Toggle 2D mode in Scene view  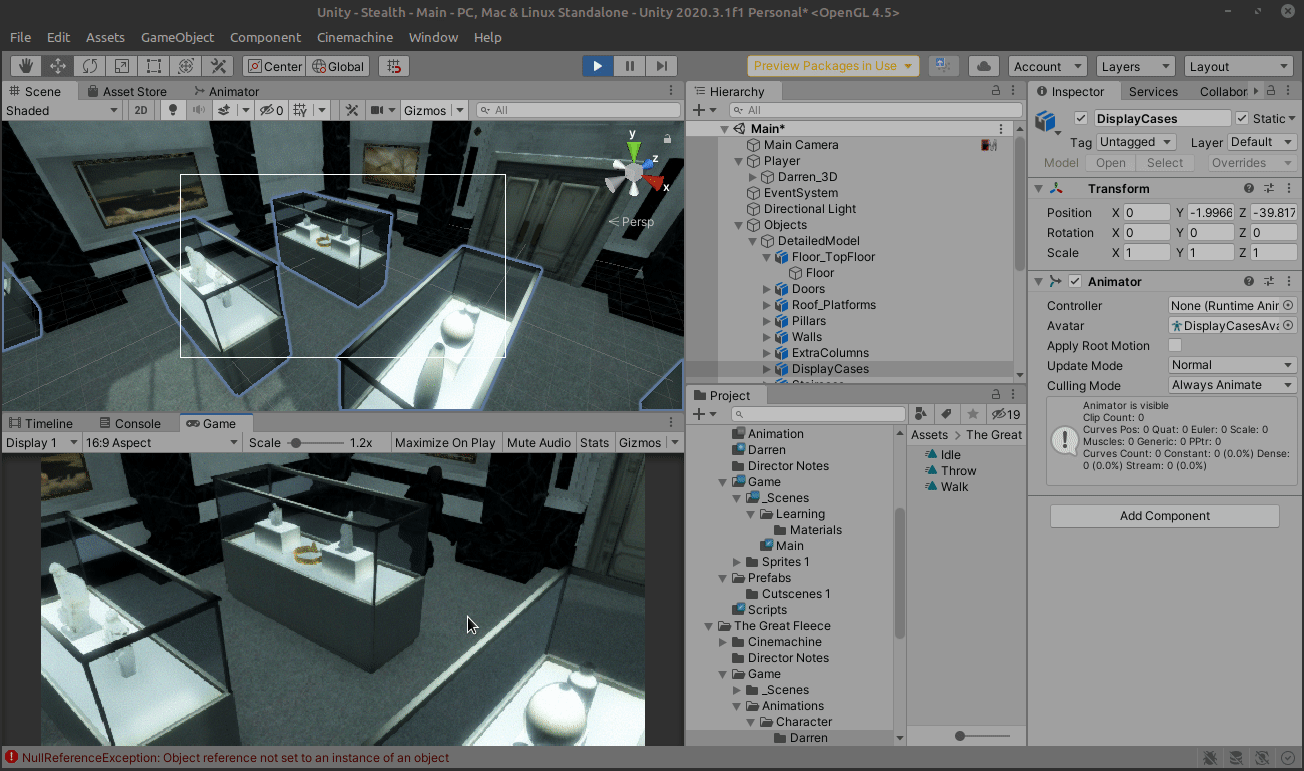pos(142,110)
